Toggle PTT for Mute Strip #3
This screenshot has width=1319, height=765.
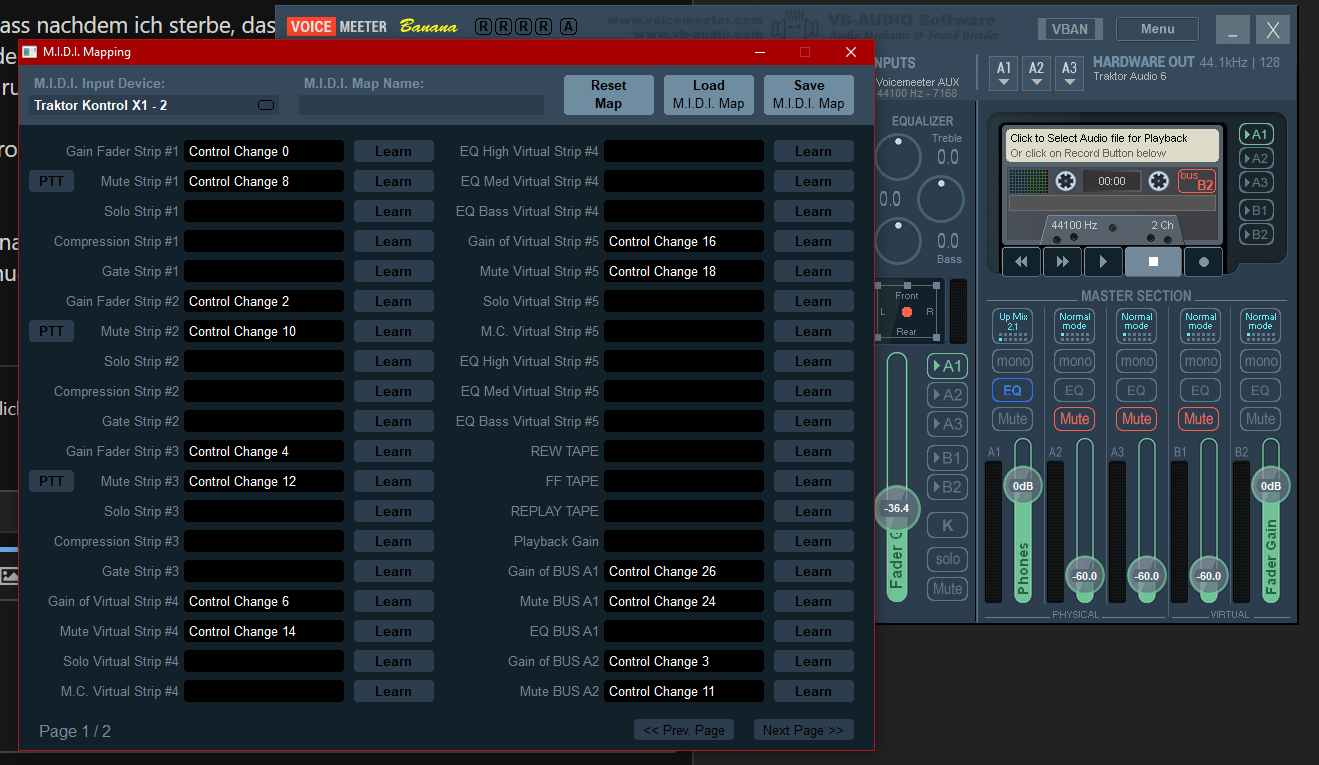click(51, 481)
